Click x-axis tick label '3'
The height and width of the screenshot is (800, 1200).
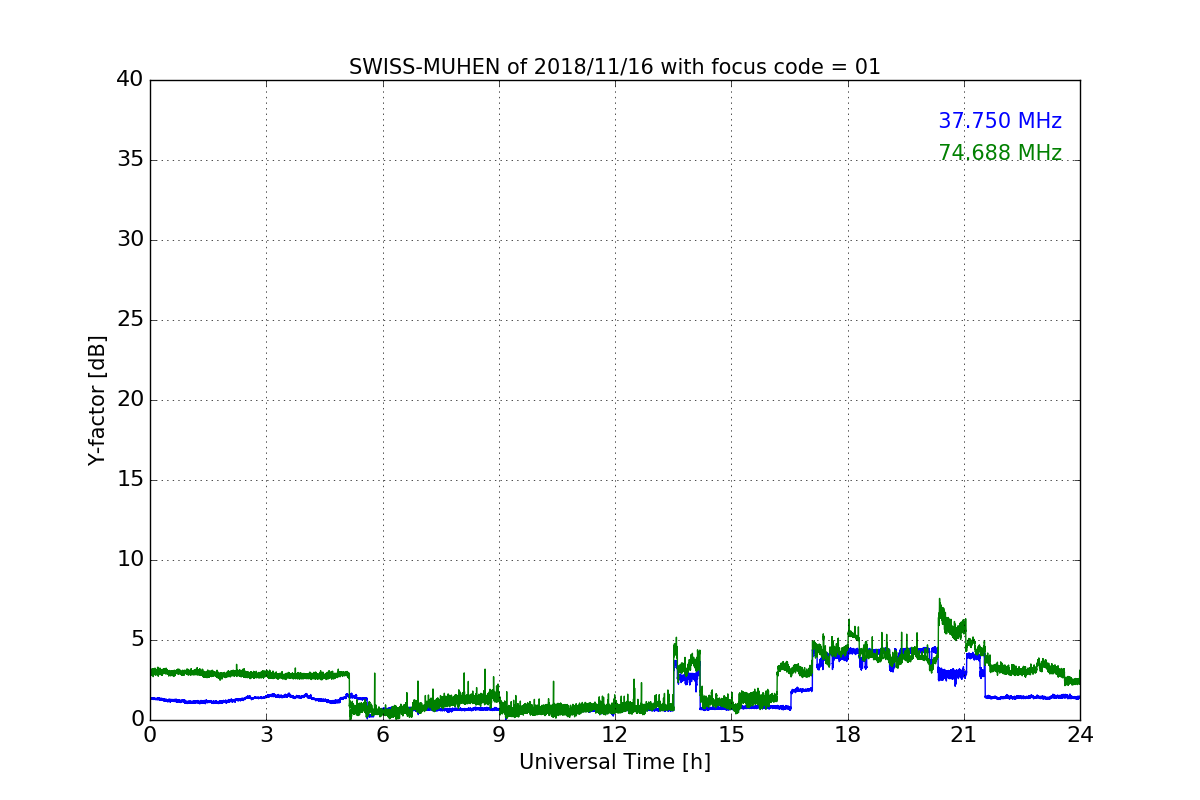pos(266,735)
